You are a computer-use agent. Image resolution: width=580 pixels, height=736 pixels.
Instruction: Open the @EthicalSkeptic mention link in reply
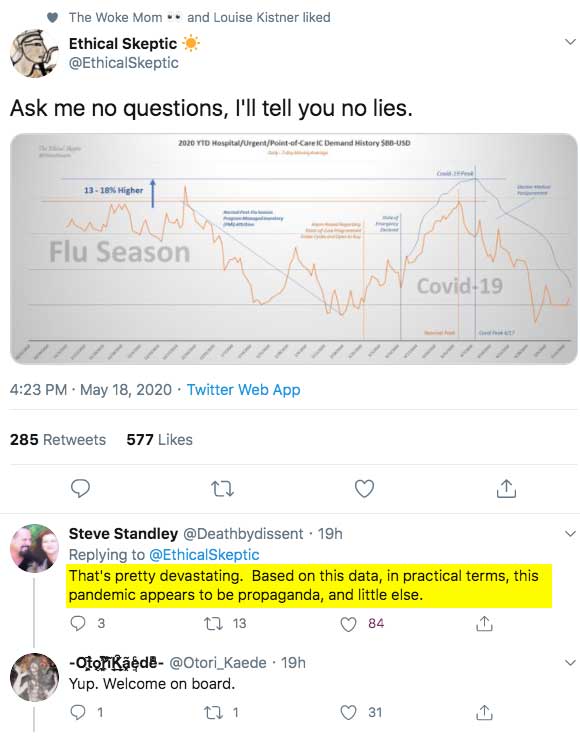pyautogui.click(x=204, y=555)
